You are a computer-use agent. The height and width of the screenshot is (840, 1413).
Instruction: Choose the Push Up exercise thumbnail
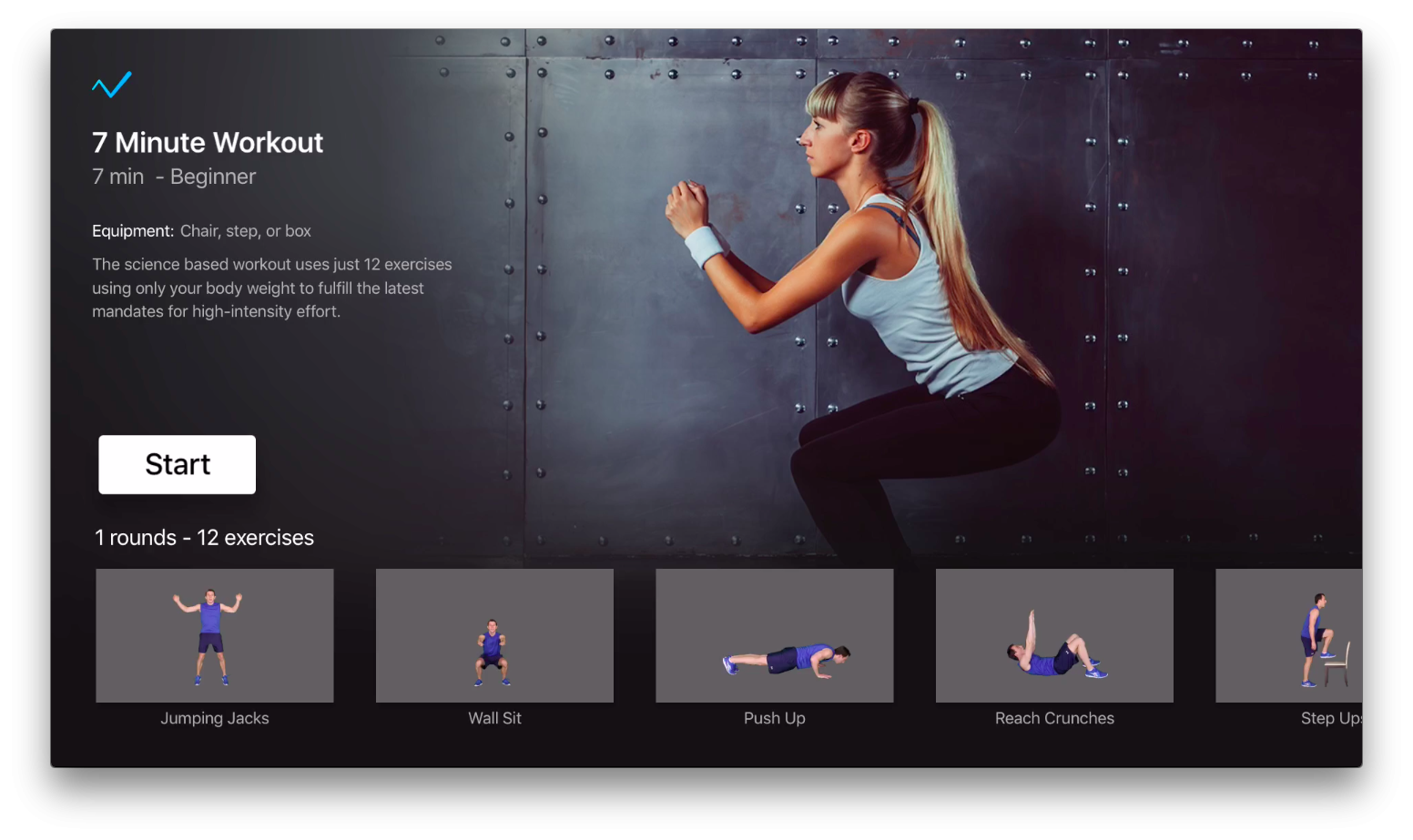774,635
